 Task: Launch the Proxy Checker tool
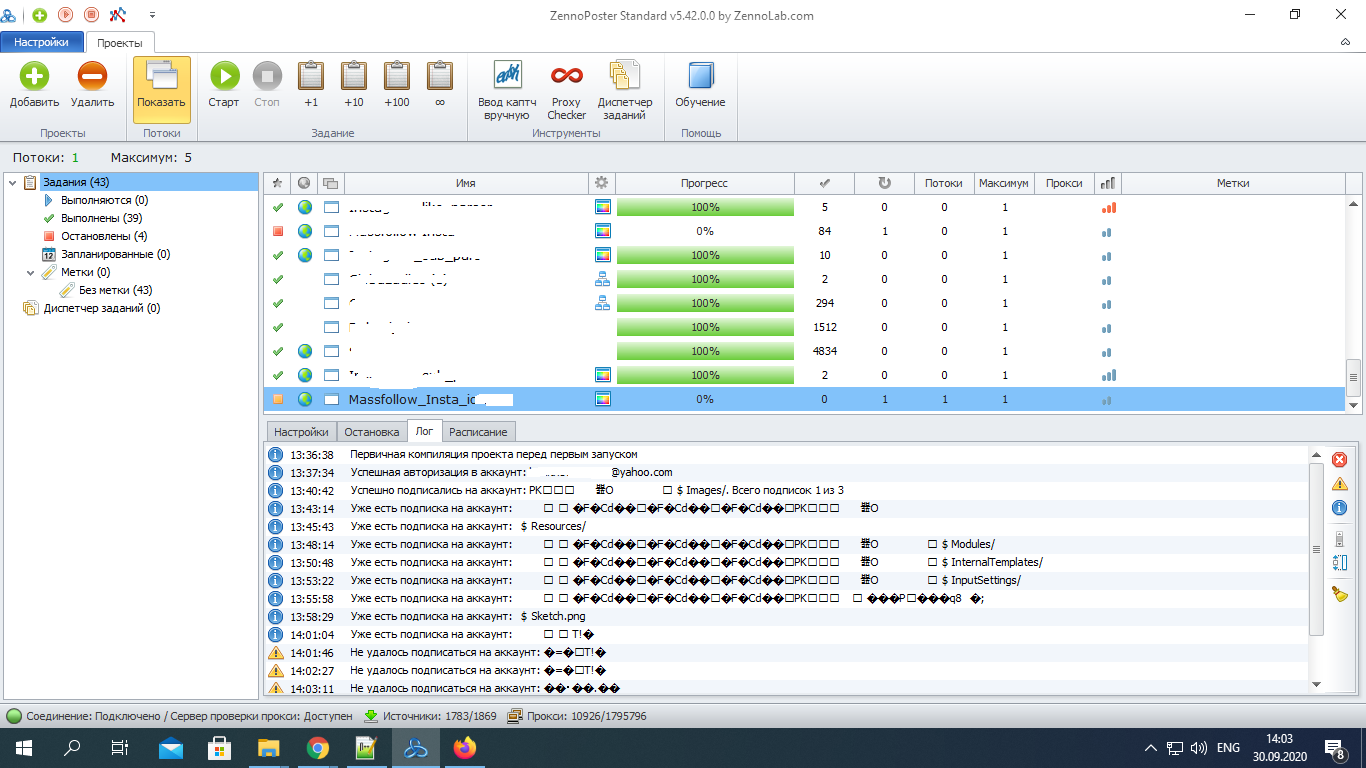[x=566, y=90]
